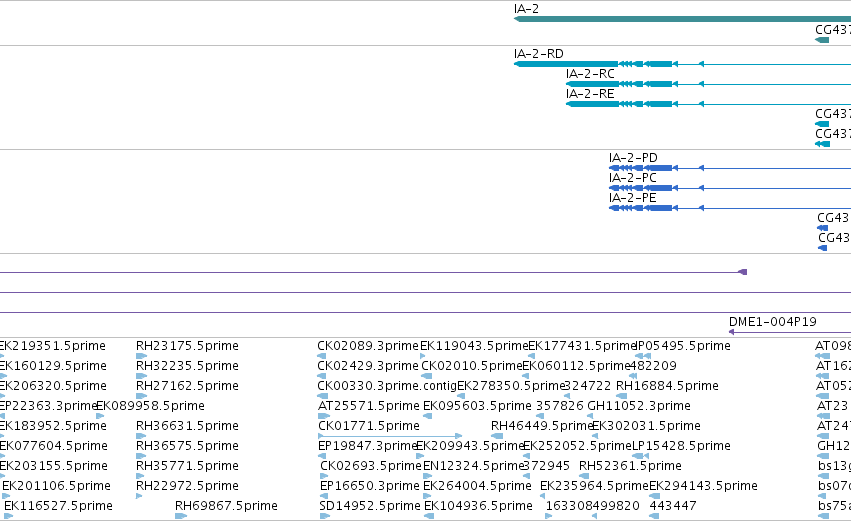Open EST RH27162.5prime
This screenshot has height=521, width=851.
point(187,386)
